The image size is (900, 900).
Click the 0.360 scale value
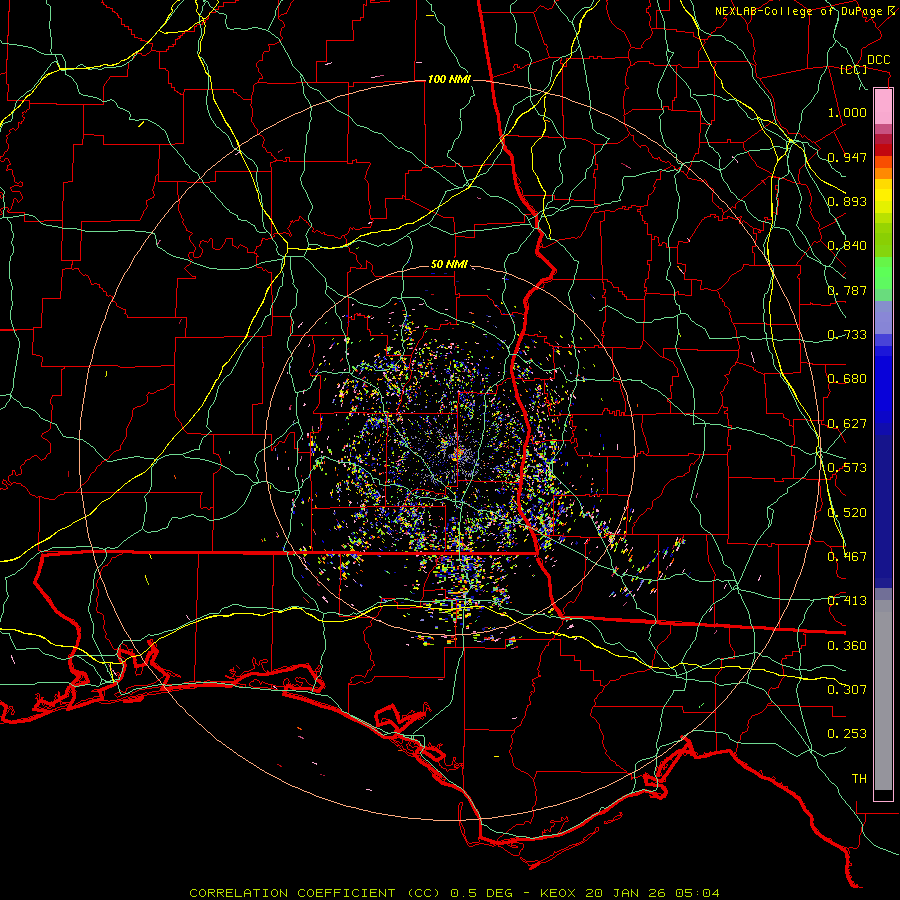pos(847,646)
